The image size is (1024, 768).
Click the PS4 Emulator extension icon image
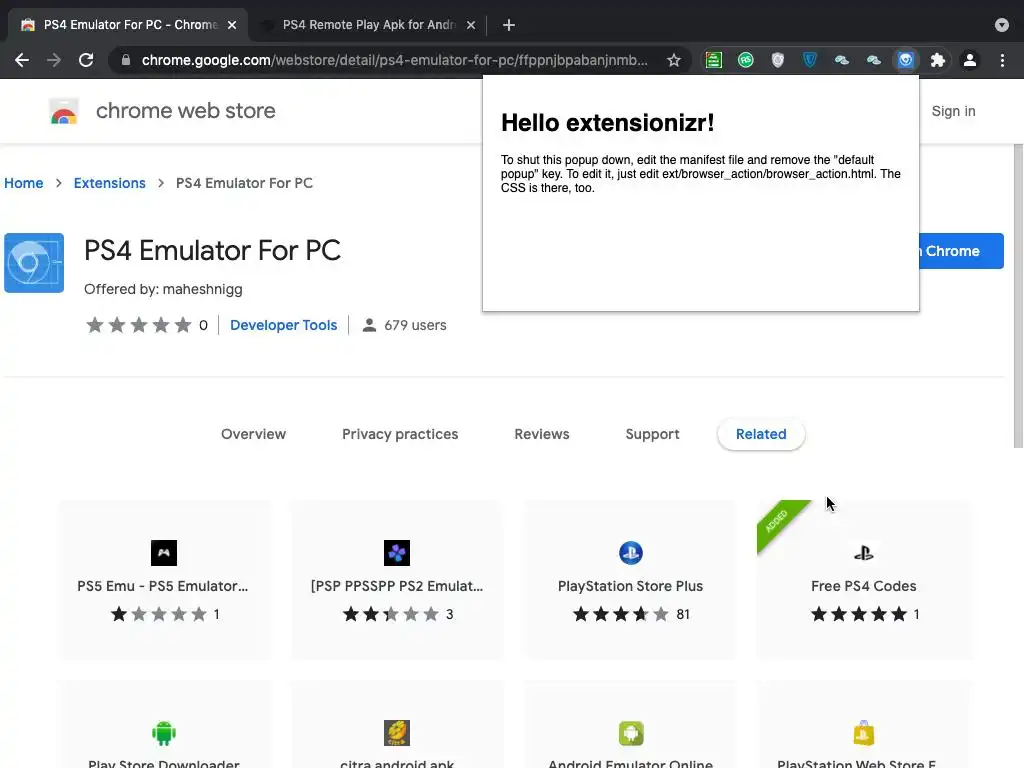click(34, 263)
